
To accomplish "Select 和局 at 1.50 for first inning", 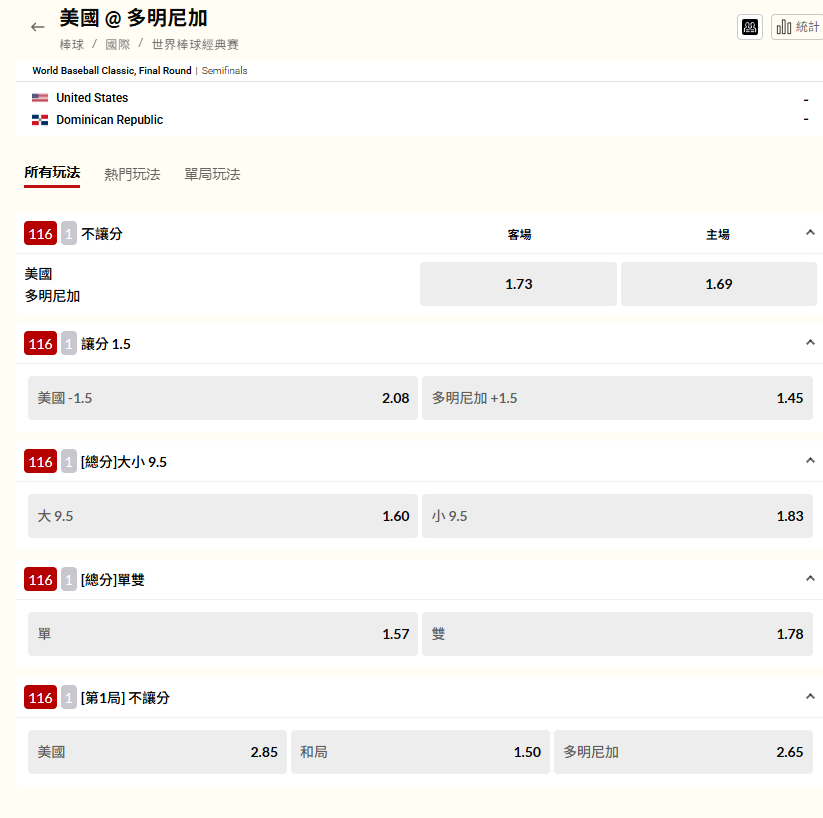I will pos(420,752).
